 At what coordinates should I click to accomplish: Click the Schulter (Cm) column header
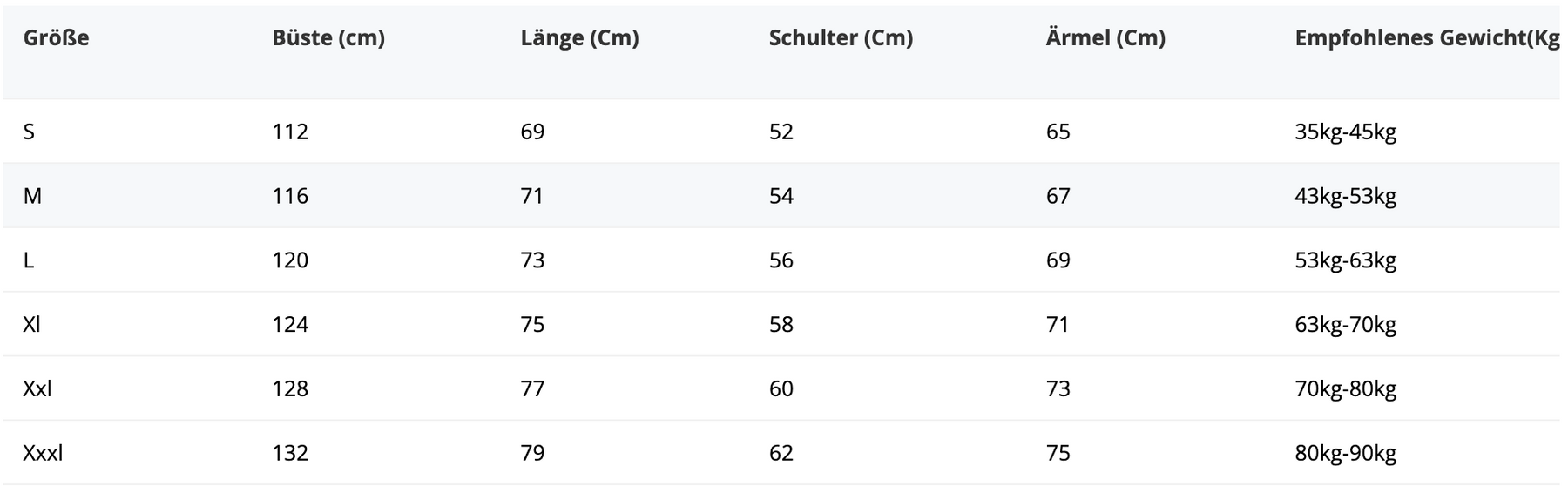click(x=841, y=38)
